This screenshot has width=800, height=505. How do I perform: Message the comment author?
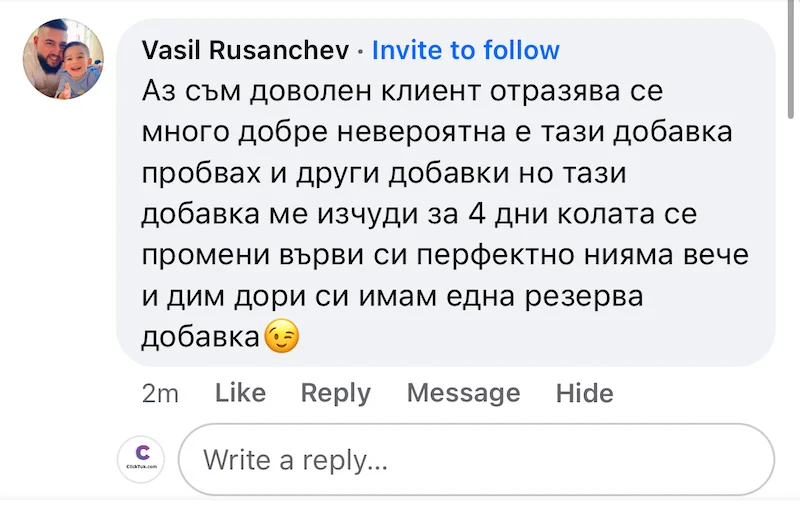tap(463, 393)
